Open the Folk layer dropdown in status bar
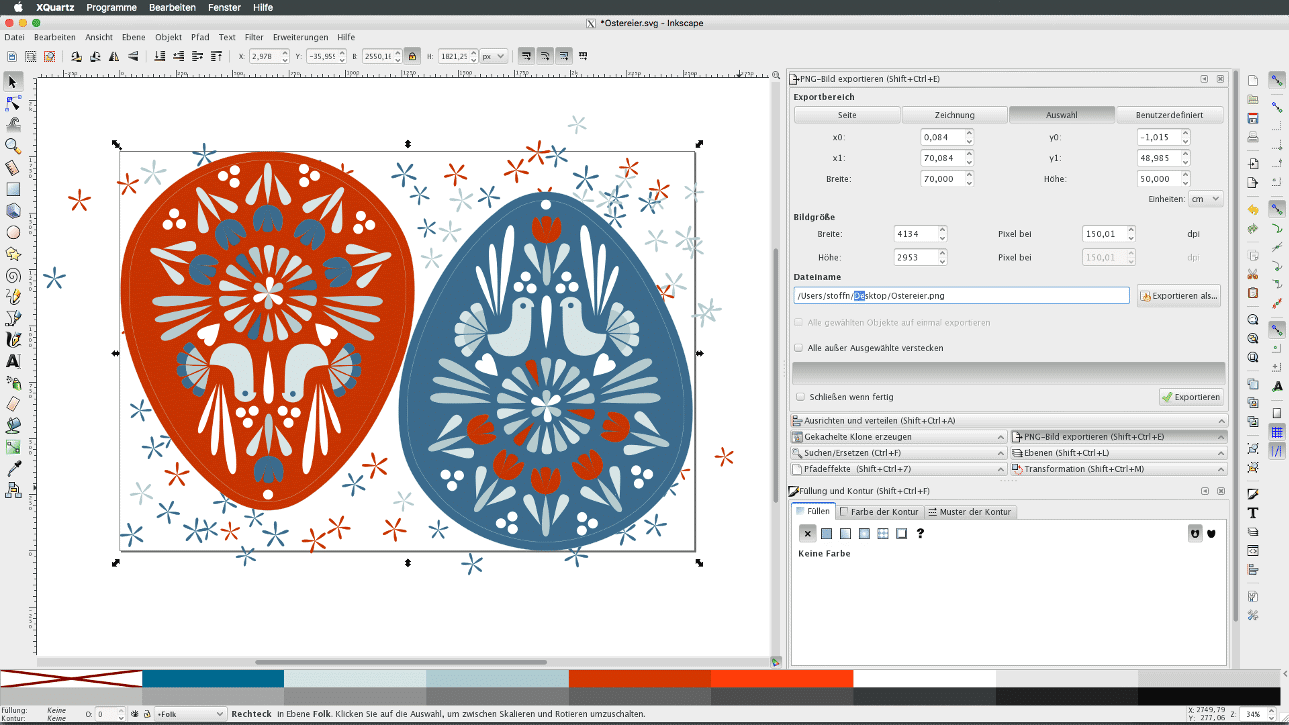Screen dimensions: 1289x725 tap(190, 715)
